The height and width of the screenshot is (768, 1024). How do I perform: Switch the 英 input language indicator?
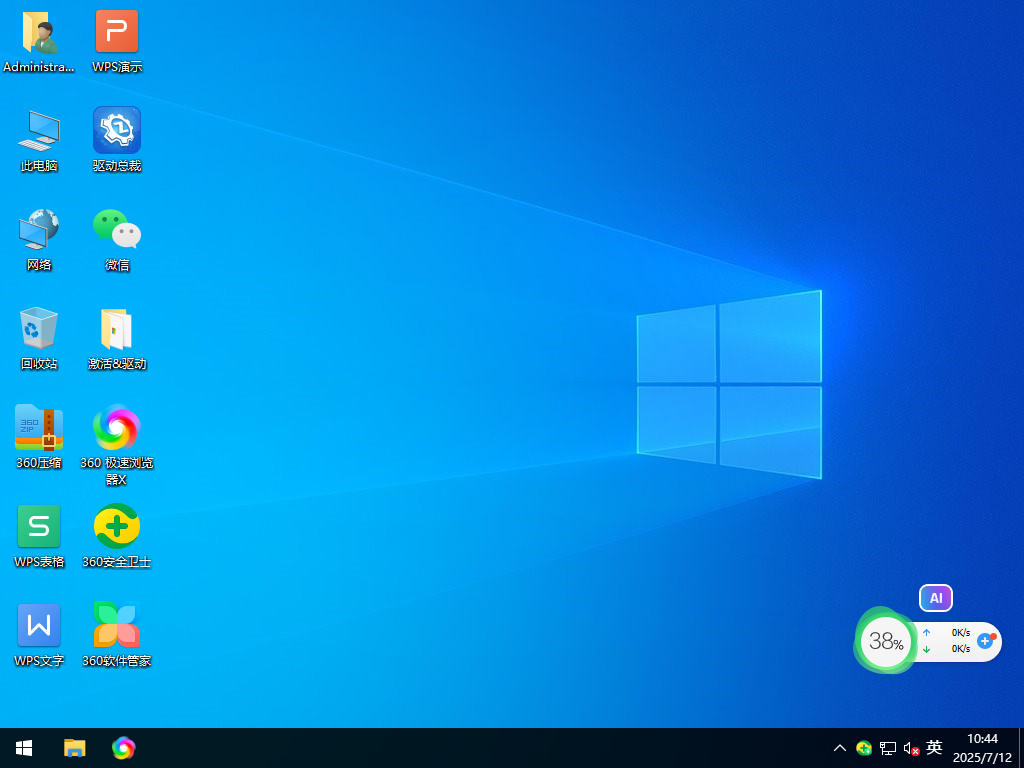(934, 748)
